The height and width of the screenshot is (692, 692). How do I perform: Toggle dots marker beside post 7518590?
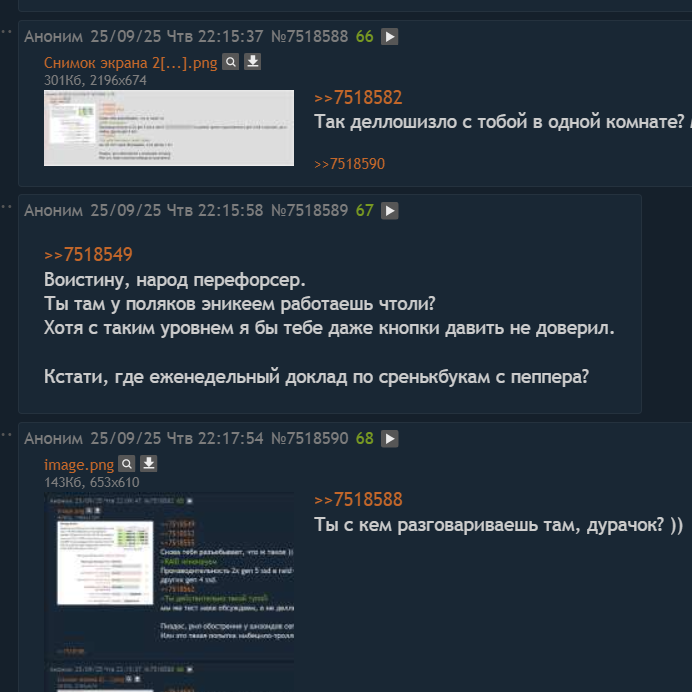pyautogui.click(x=6, y=435)
